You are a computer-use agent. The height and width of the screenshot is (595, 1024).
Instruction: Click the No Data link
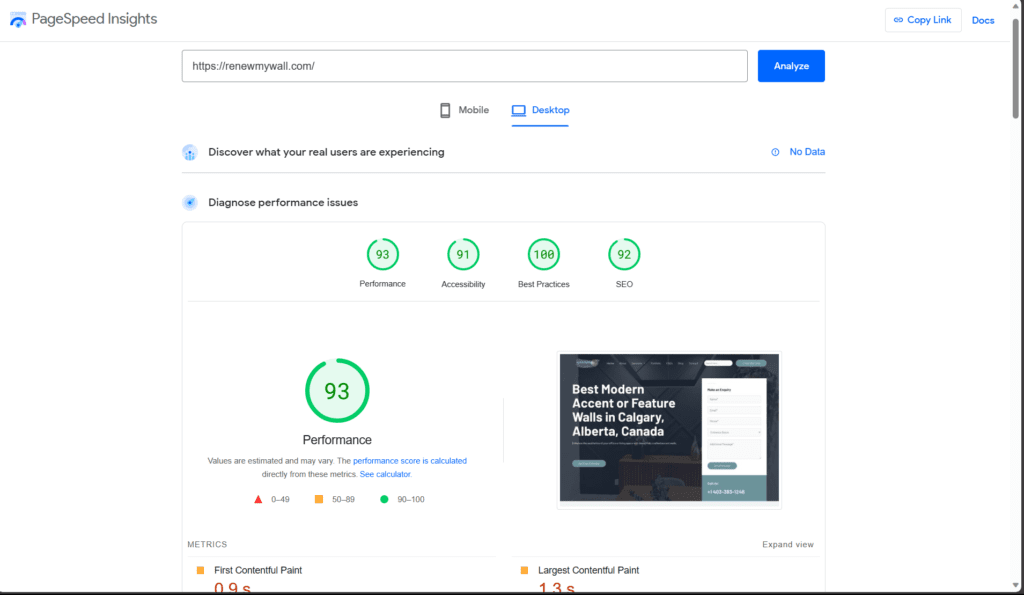click(x=807, y=152)
